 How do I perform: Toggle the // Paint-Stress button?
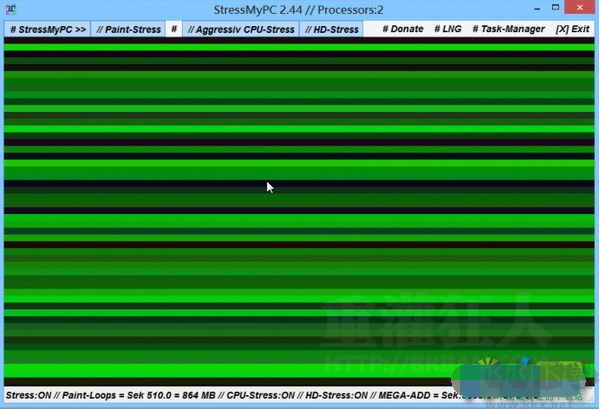(128, 29)
